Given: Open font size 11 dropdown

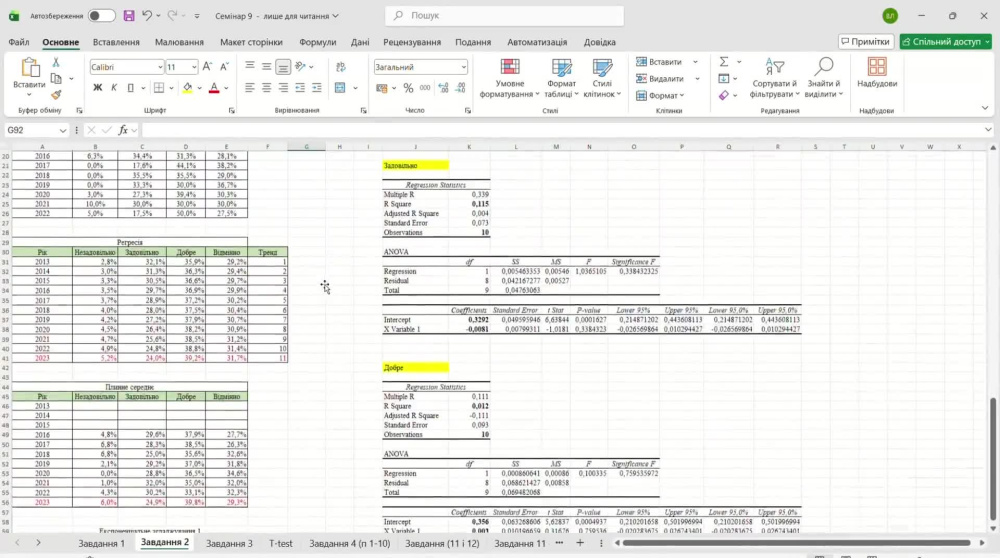Looking at the screenshot, I should pyautogui.click(x=194, y=67).
